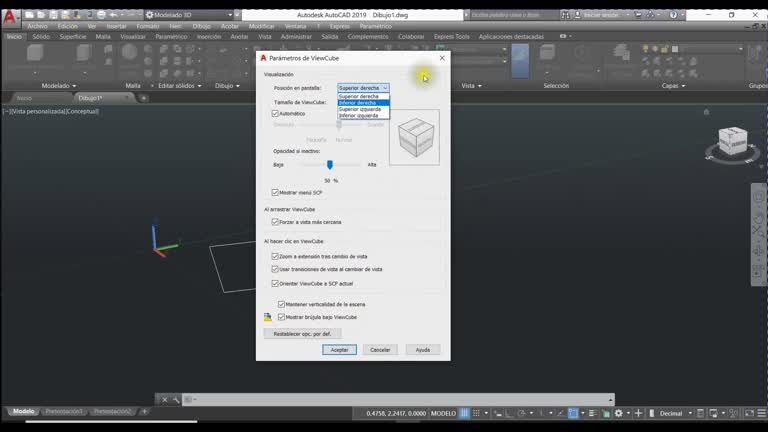Open the Posición en pantalla combo box

click(363, 88)
